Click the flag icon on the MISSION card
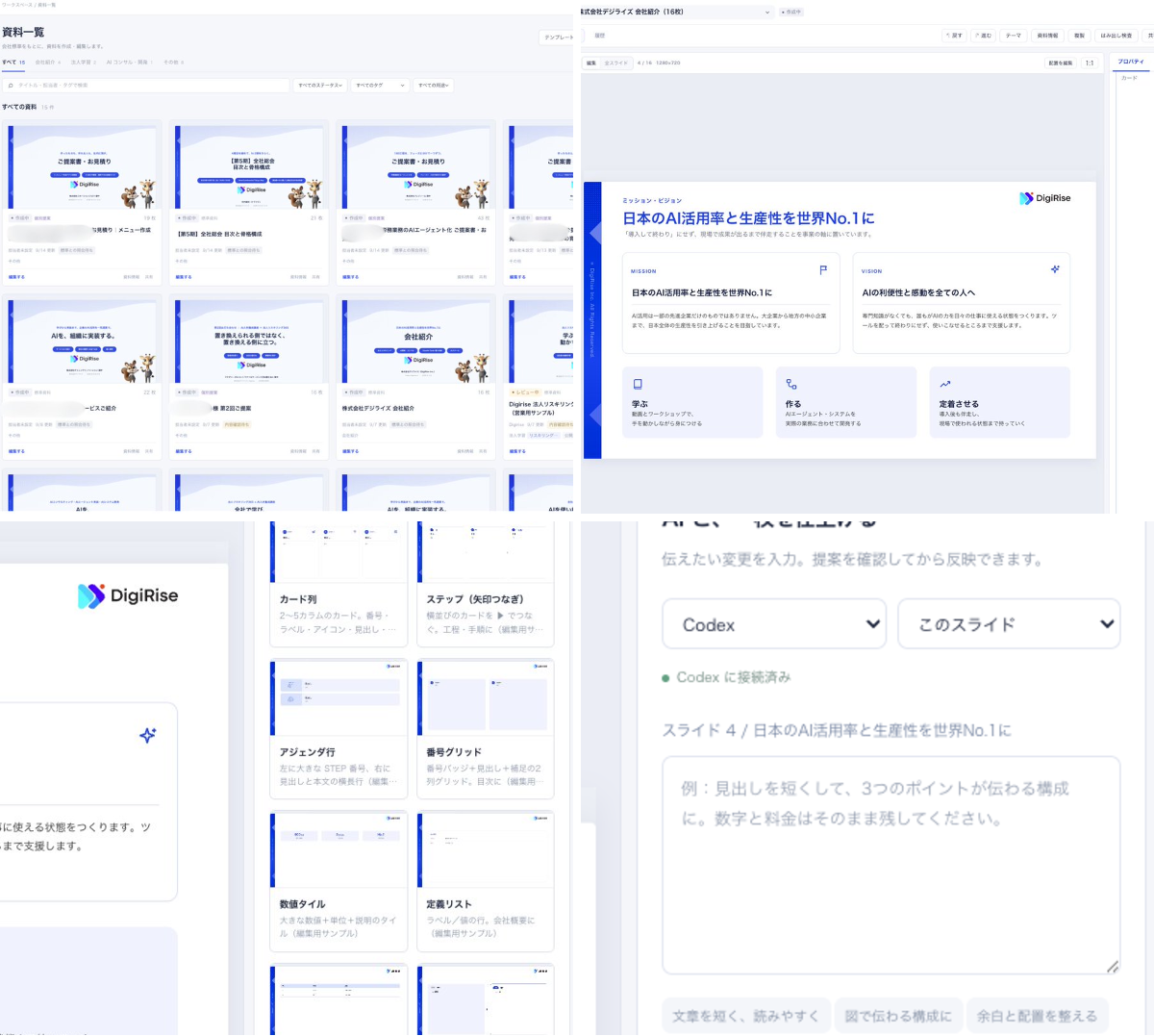This screenshot has height=1036, width=1154. pos(823,270)
